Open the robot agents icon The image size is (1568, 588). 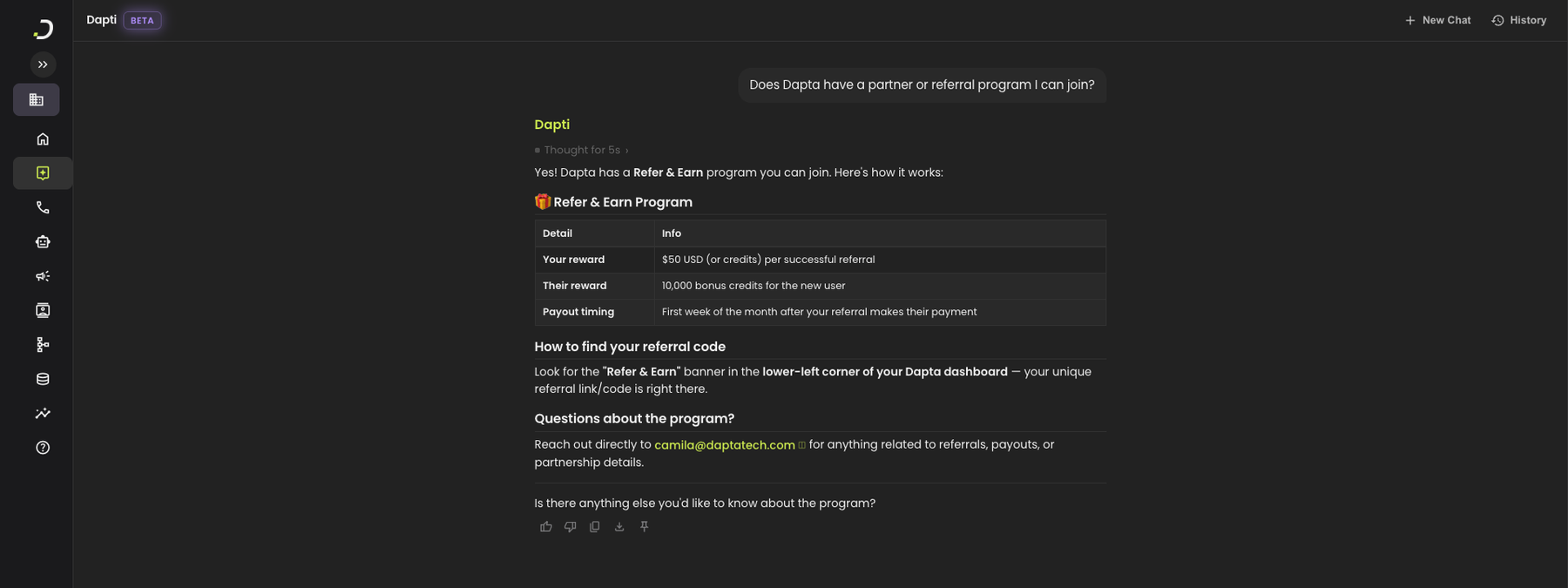pos(43,242)
